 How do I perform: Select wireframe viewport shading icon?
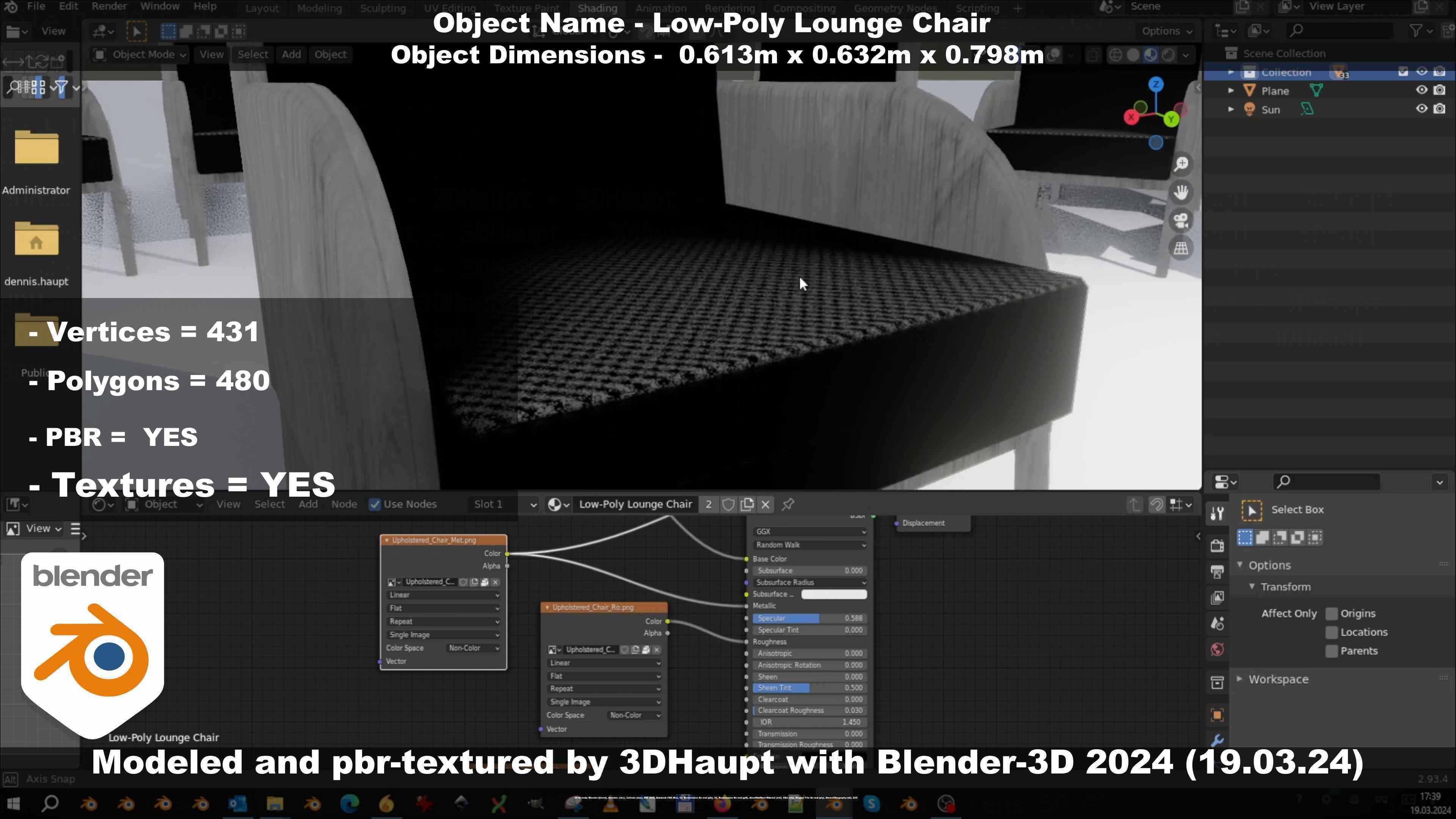(1115, 55)
